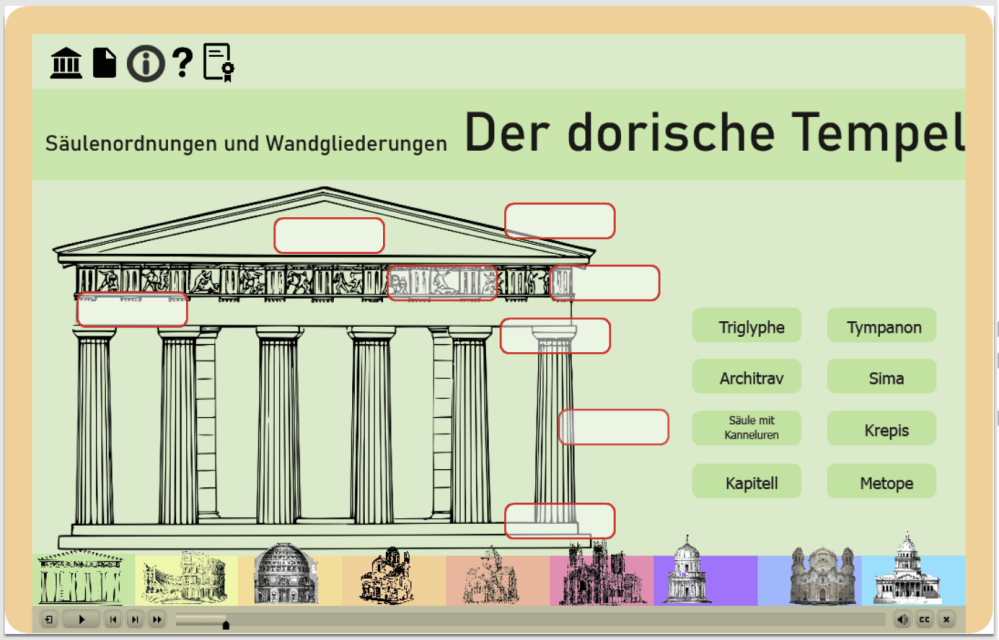
Task: Open the black document page icon
Action: coord(104,63)
